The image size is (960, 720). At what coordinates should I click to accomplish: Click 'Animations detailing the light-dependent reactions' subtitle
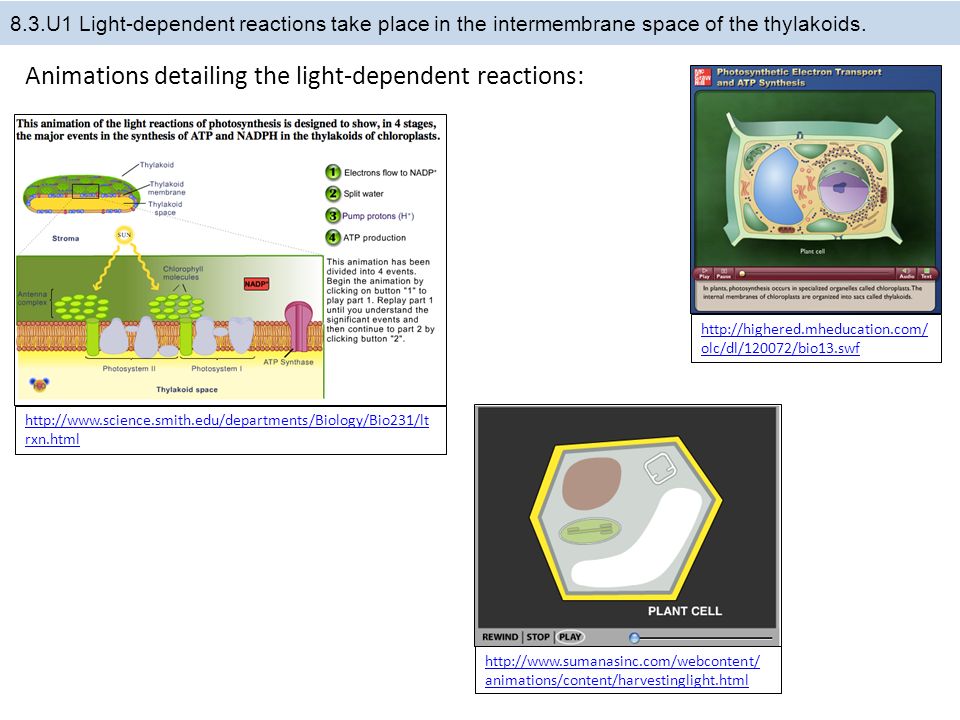pos(304,76)
